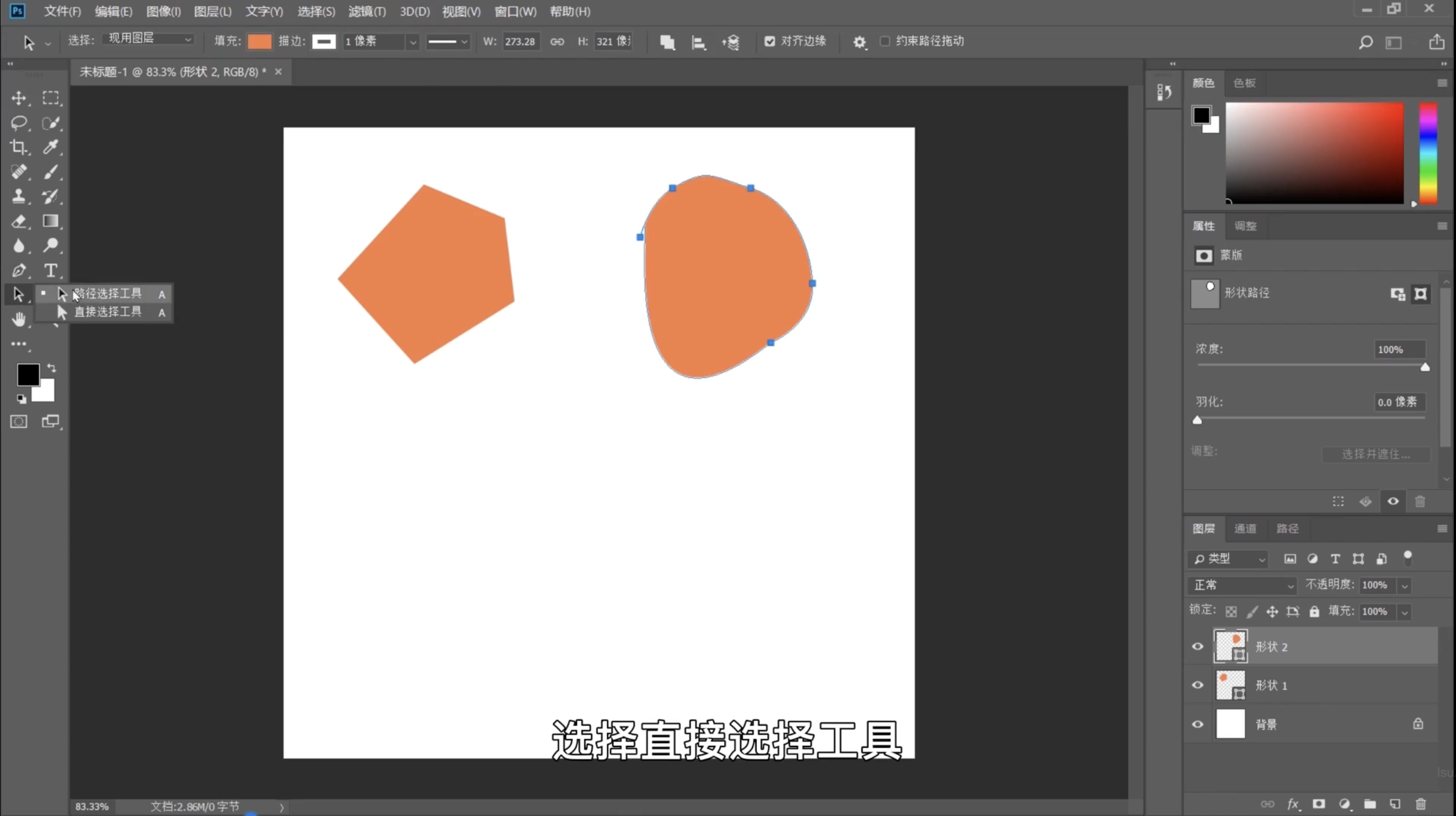Click the orange 填充 color swatch
The height and width of the screenshot is (816, 1456).
pyautogui.click(x=259, y=41)
